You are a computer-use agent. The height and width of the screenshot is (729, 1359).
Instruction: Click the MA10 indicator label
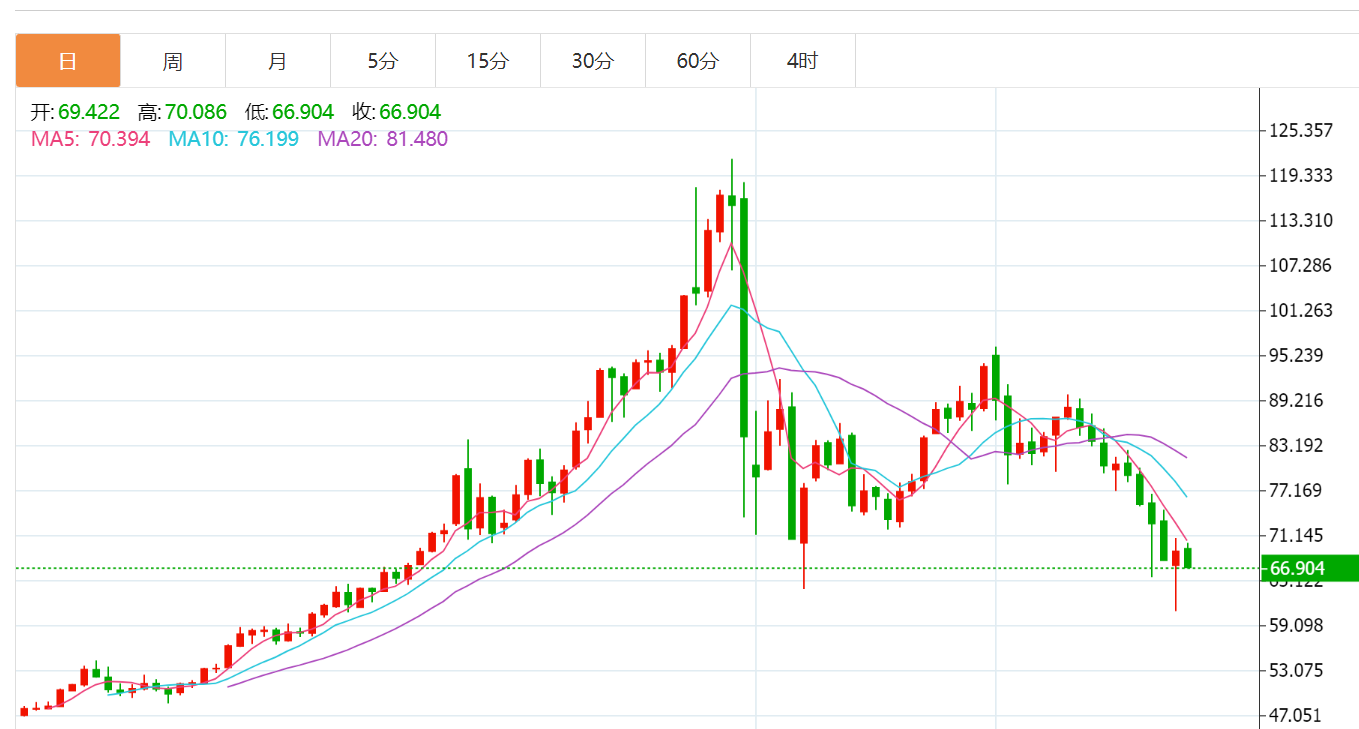click(233, 139)
